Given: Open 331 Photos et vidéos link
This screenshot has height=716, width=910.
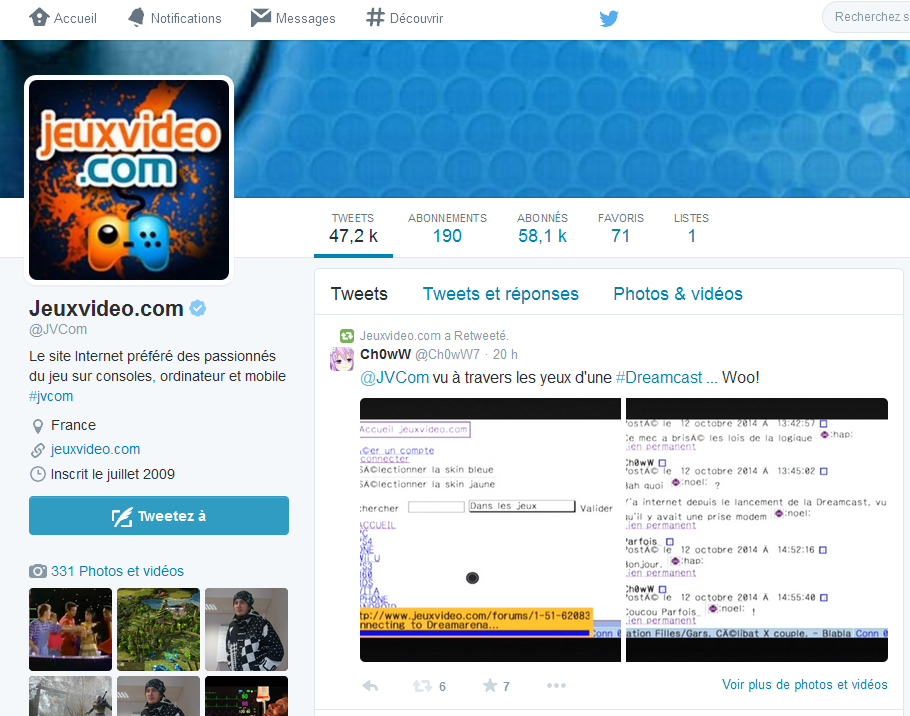Looking at the screenshot, I should pyautogui.click(x=117, y=571).
